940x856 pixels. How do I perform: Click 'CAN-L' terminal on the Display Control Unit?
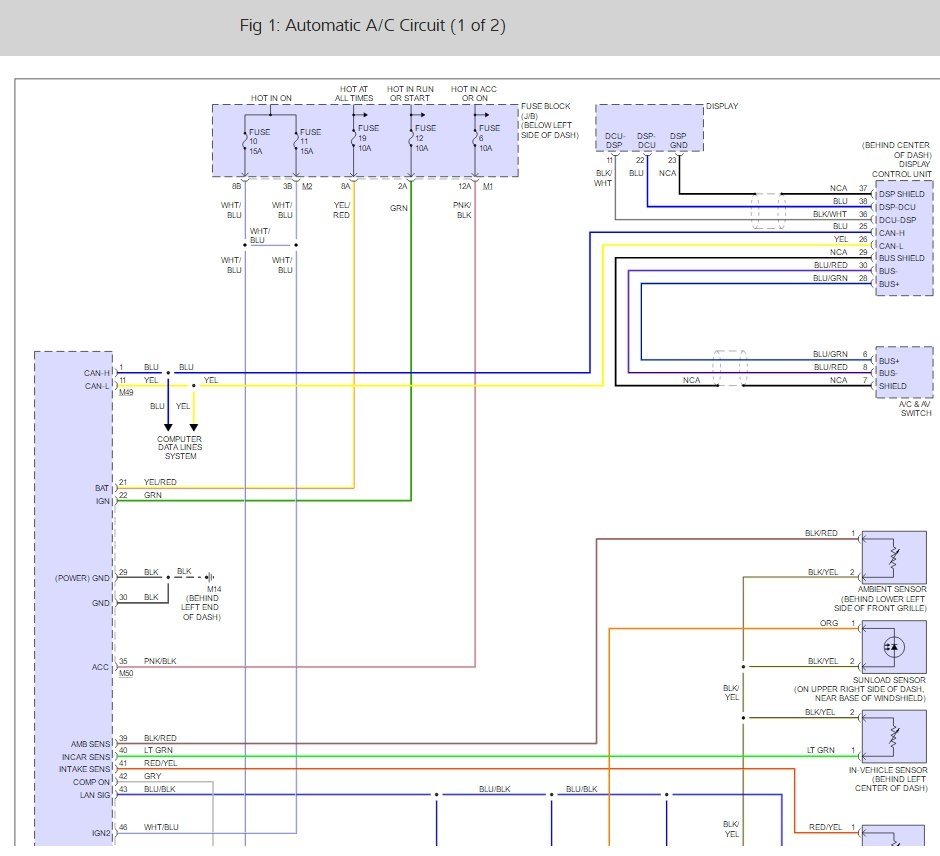pos(891,246)
